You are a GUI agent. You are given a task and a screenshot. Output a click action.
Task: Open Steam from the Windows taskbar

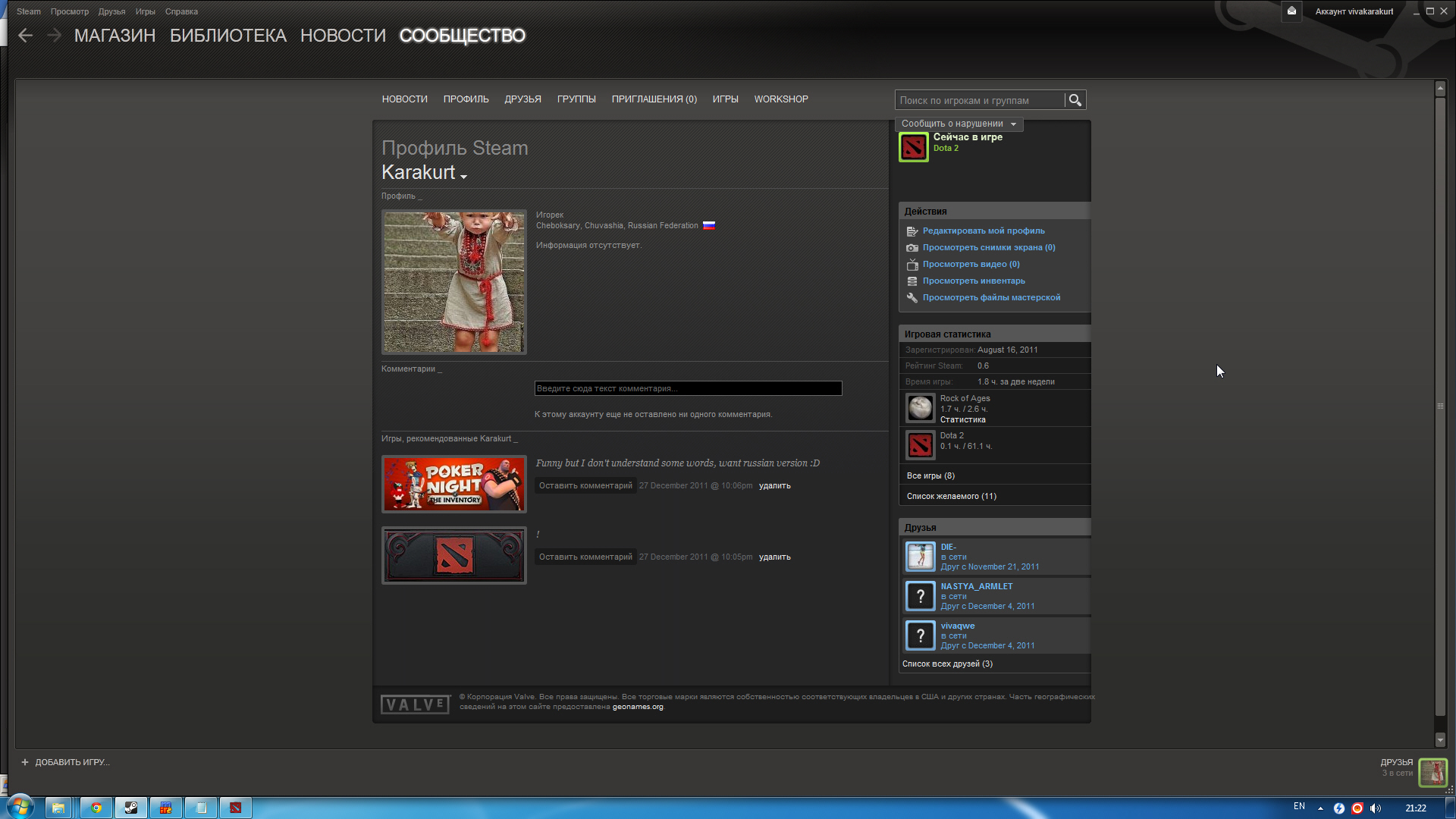[x=131, y=808]
